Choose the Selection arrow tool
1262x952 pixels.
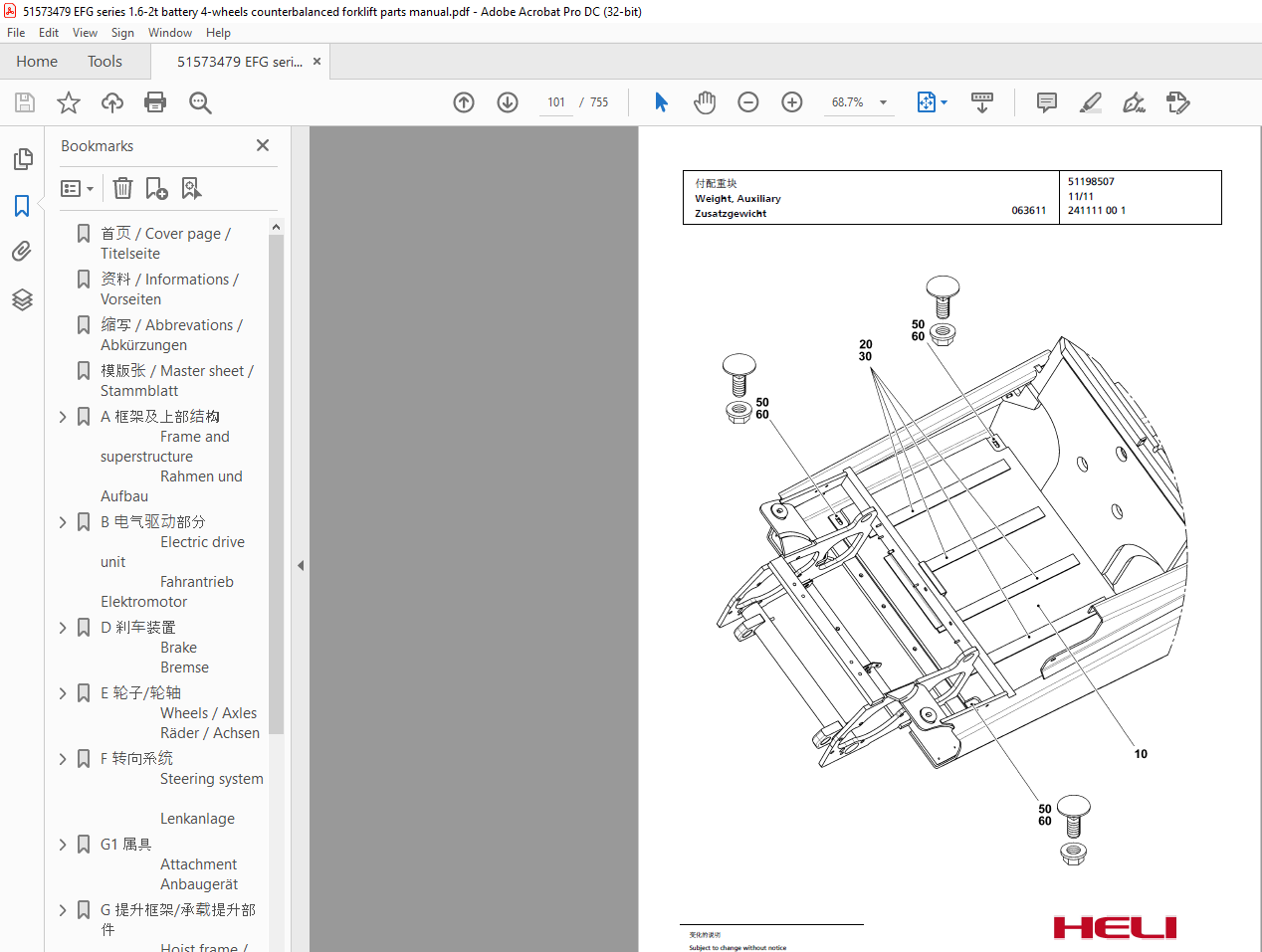(661, 102)
